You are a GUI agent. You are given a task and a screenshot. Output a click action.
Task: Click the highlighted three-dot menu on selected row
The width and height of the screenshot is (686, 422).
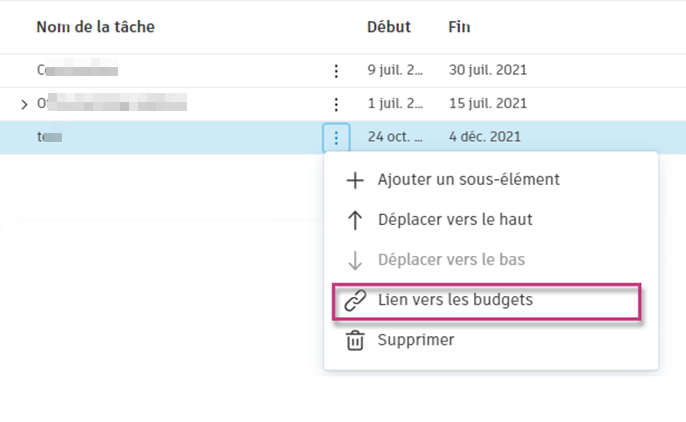336,138
